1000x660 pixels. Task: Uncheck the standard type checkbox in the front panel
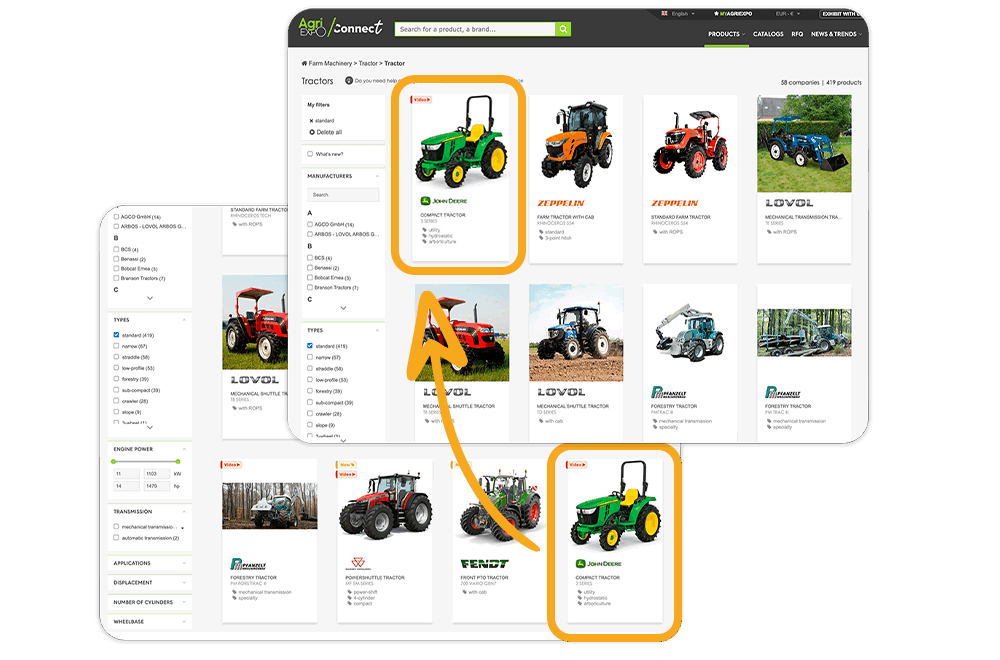pos(310,346)
